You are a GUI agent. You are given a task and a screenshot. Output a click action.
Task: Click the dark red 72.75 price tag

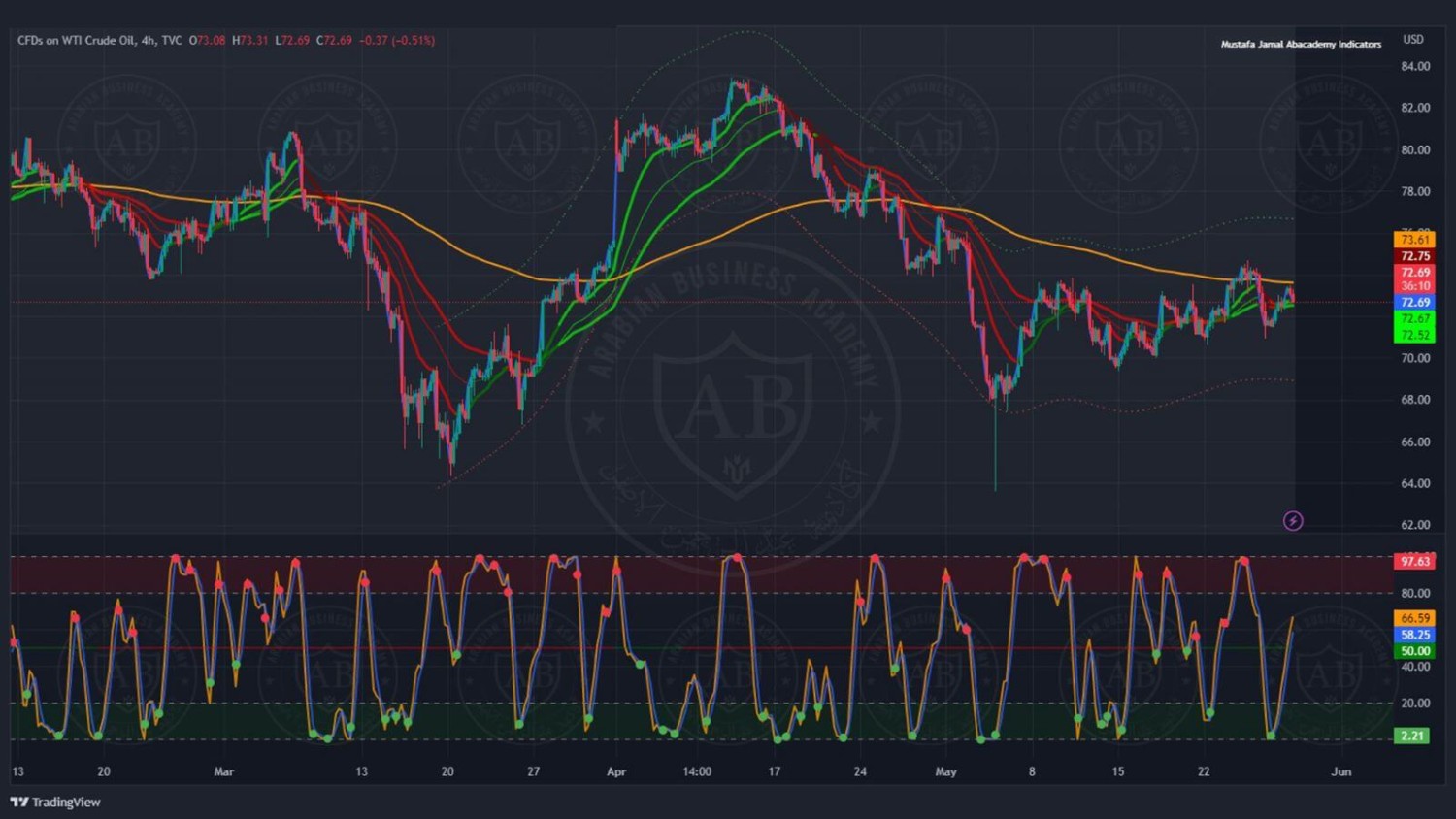click(x=1414, y=256)
